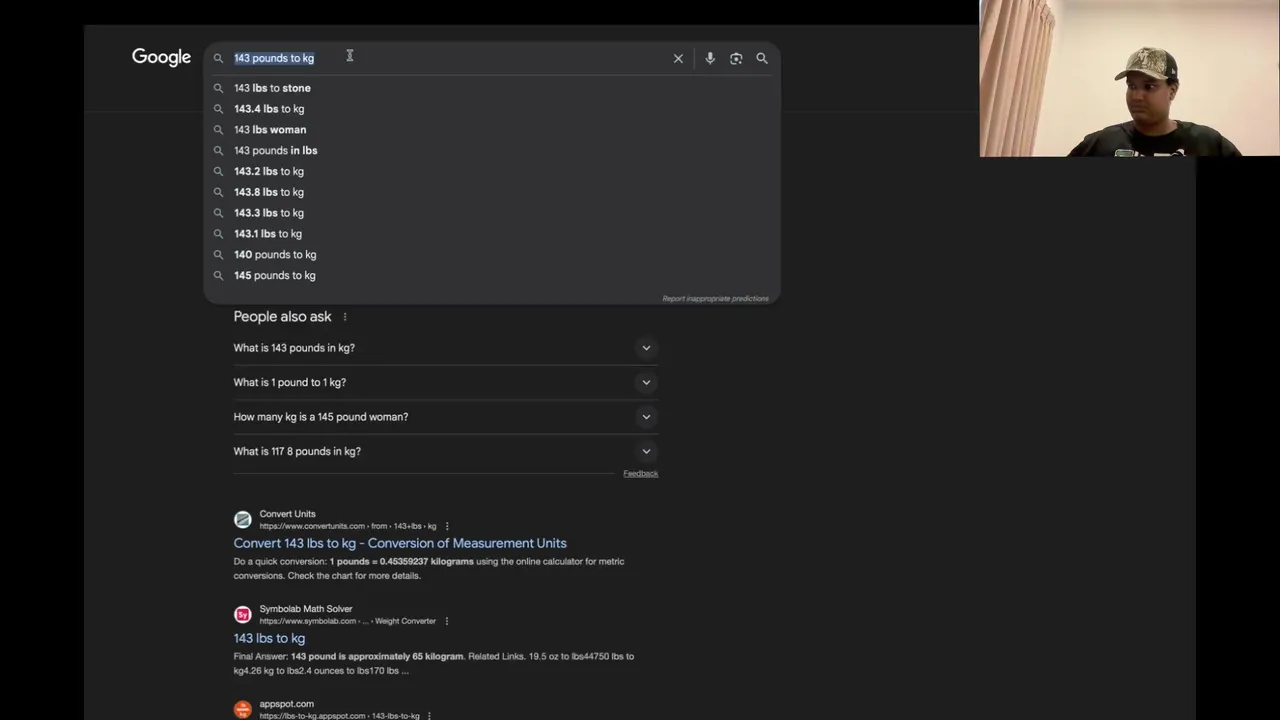Expand 'How many kg is a 145 pound woman?'
This screenshot has width=1280, height=720.
[446, 417]
